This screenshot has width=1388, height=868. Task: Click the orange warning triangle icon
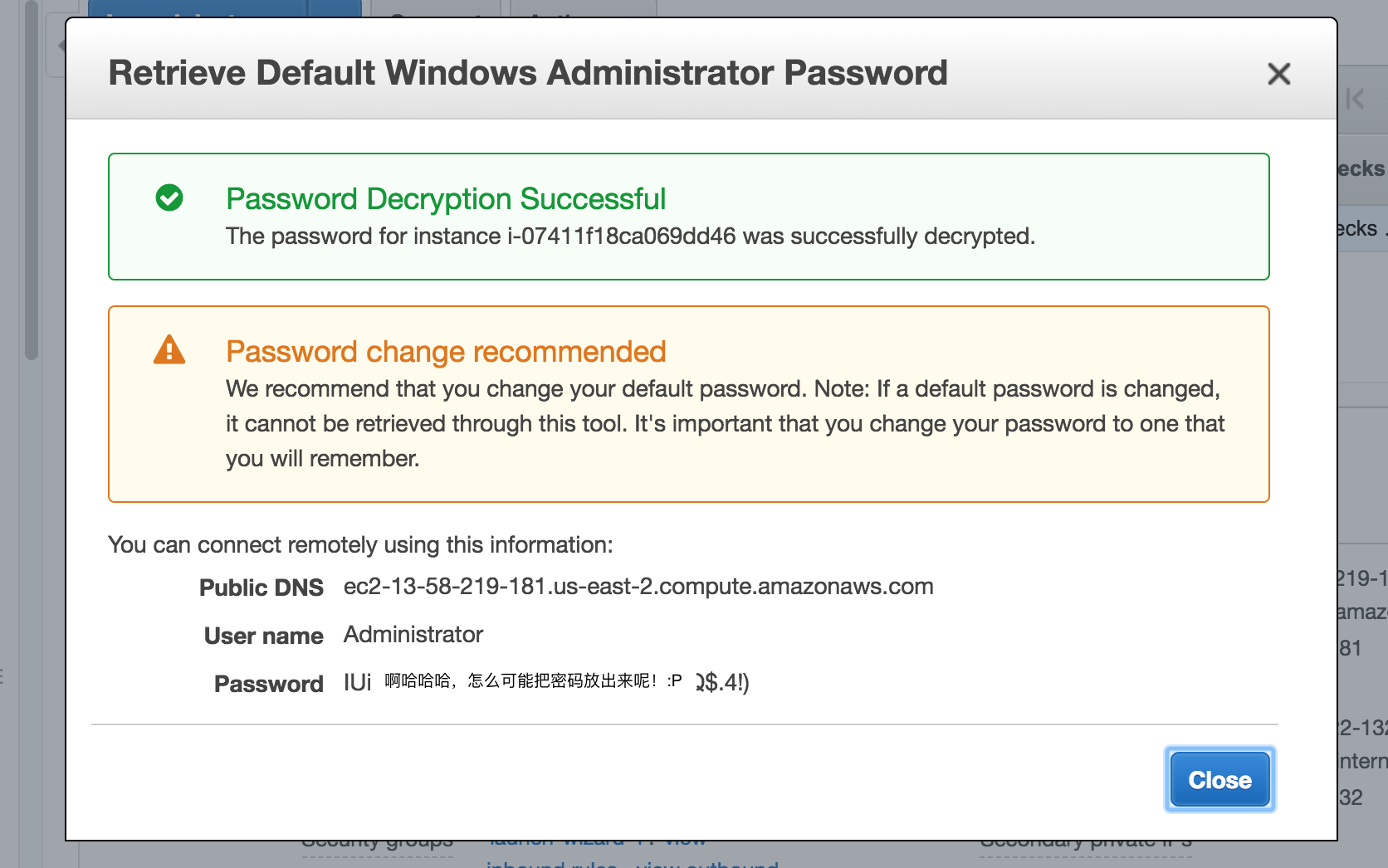[x=169, y=350]
